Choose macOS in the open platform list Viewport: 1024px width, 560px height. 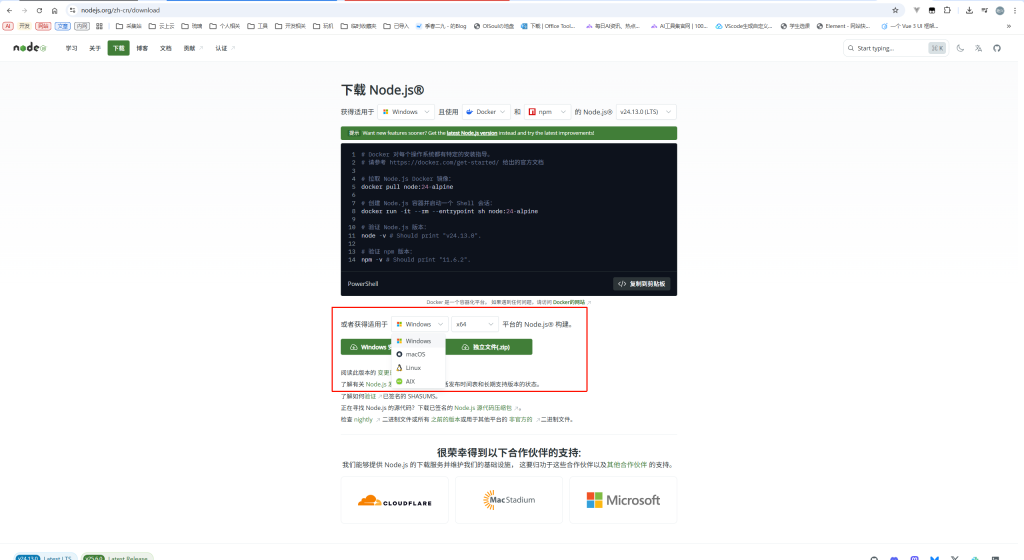pos(418,354)
